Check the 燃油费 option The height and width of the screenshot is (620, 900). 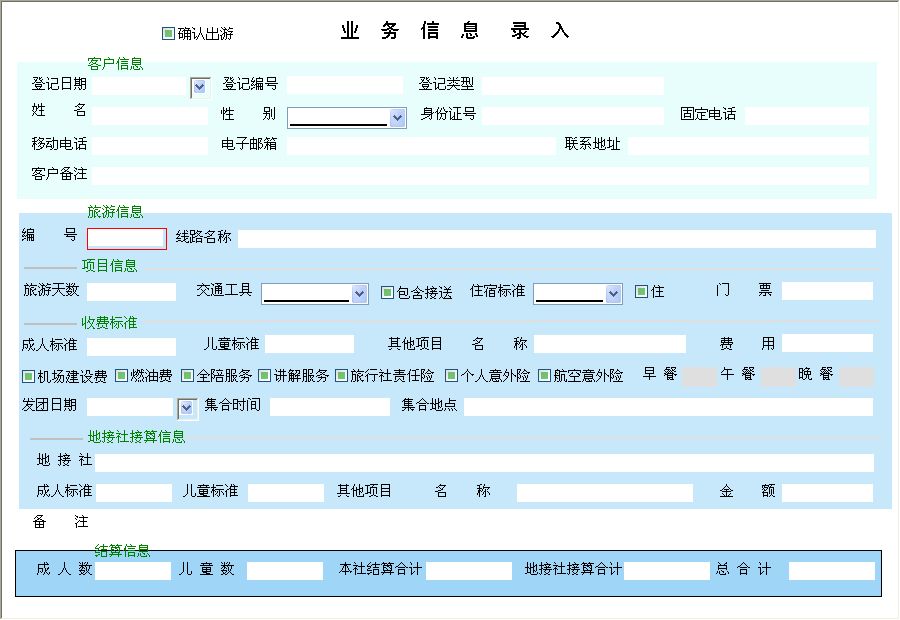[121, 375]
